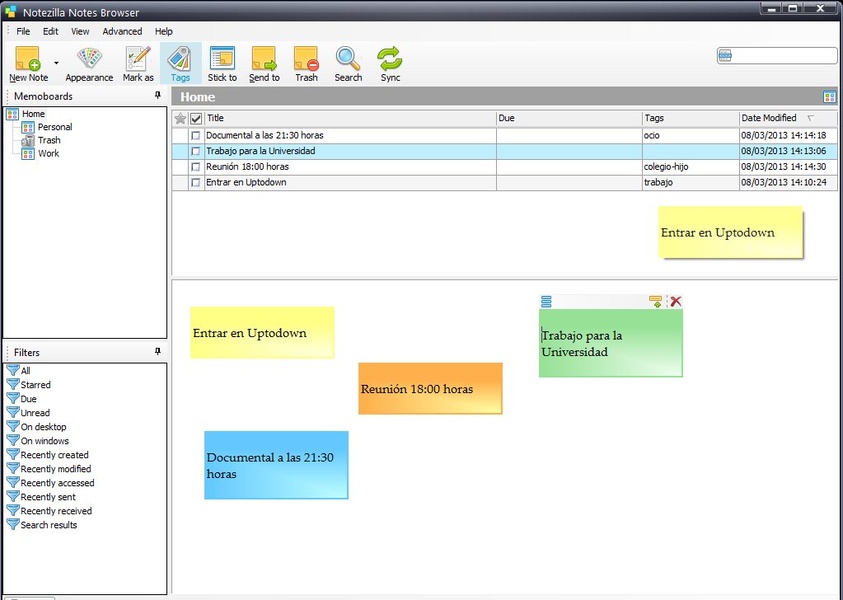Choose the Stick to tool
The image size is (843, 600).
(x=222, y=58)
